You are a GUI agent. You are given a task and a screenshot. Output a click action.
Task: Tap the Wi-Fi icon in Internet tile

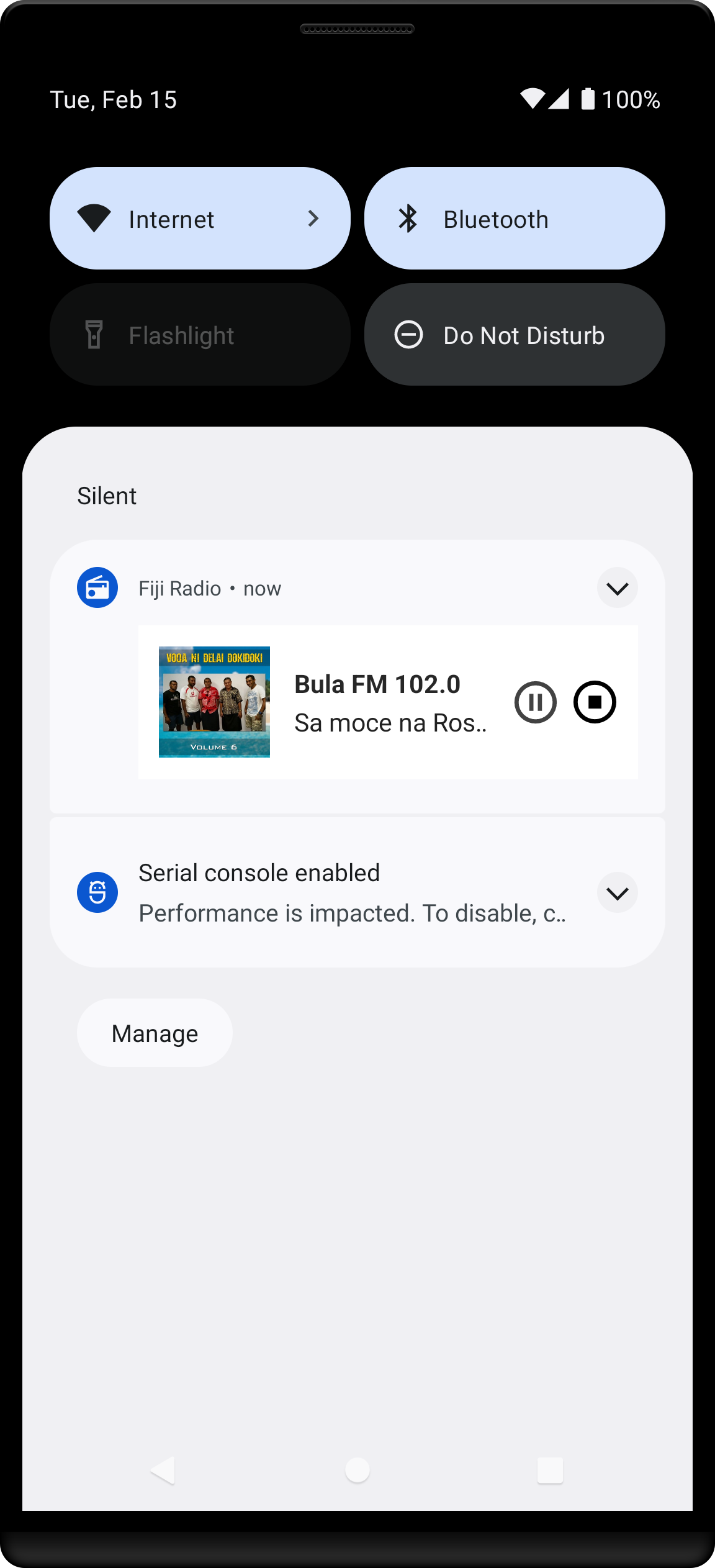(x=94, y=219)
